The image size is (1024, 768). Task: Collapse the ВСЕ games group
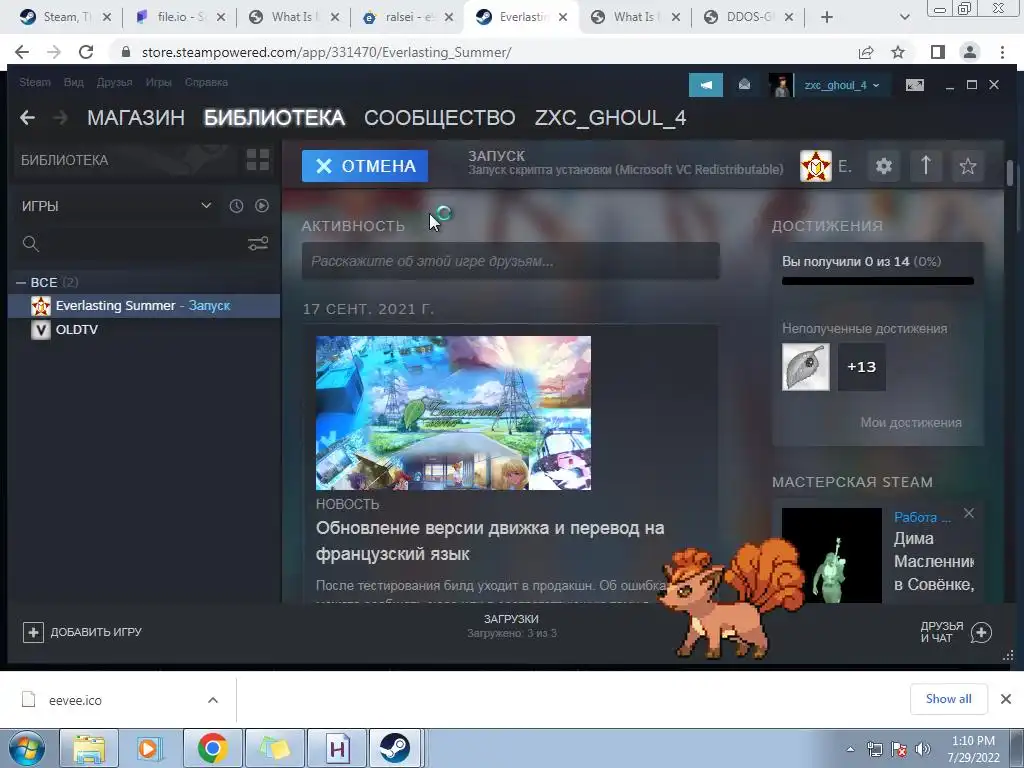coord(21,282)
